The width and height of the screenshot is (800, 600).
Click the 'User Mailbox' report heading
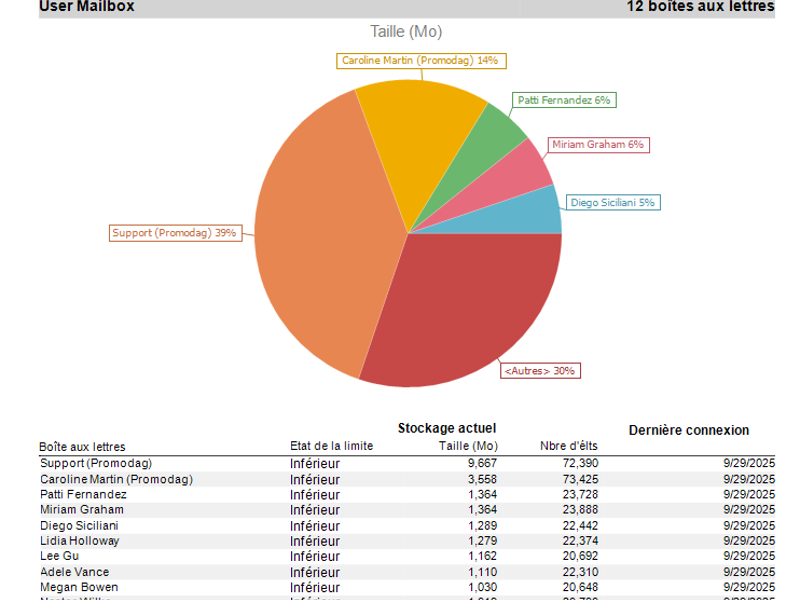(x=86, y=7)
